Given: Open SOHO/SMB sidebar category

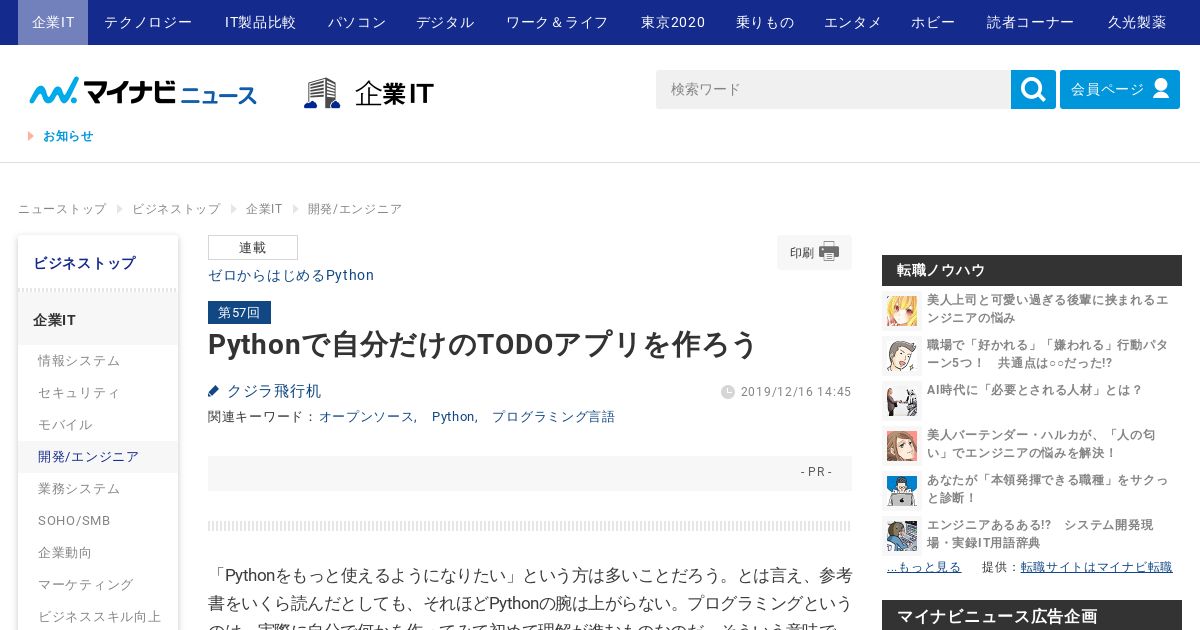Looking at the screenshot, I should 98,520.
